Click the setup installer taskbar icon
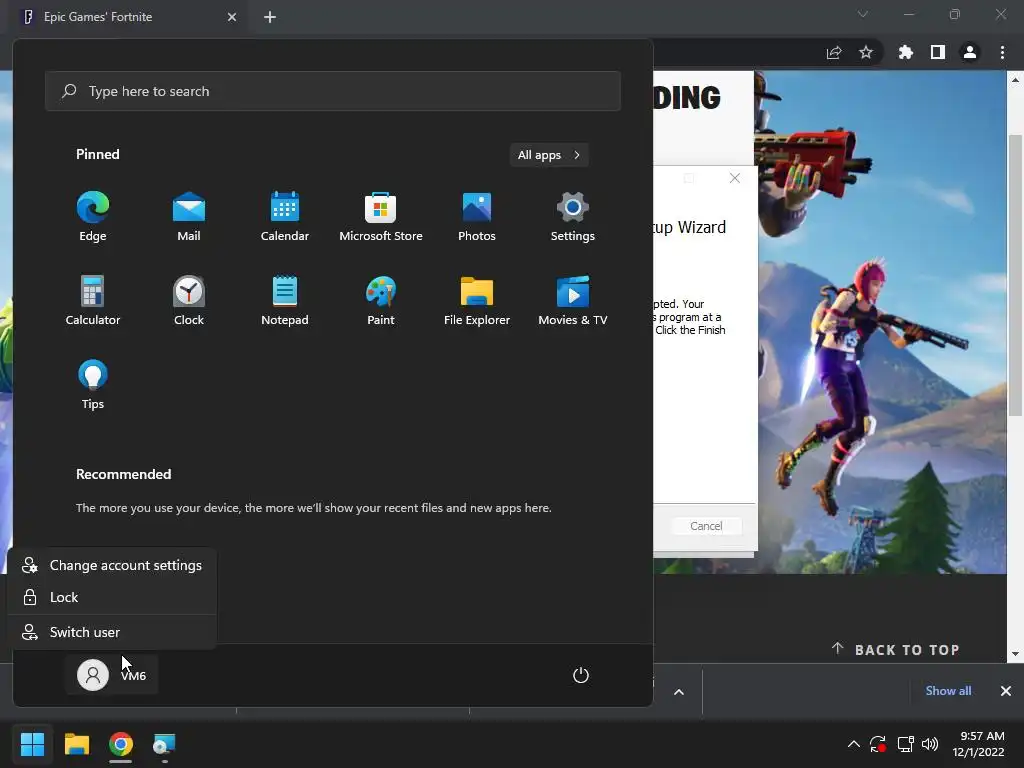This screenshot has width=1024, height=768. [x=164, y=744]
